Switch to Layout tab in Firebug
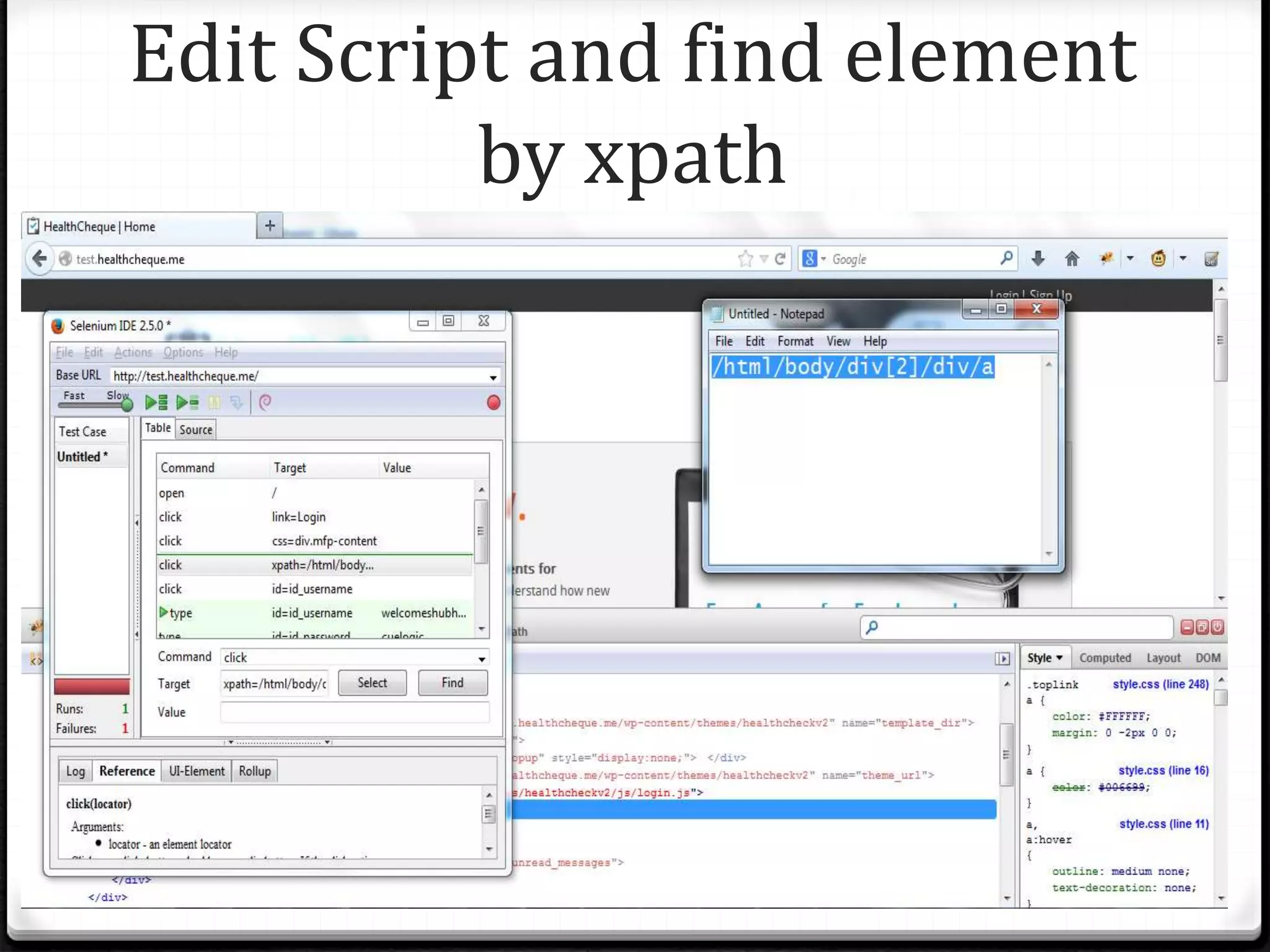Viewport: 1270px width, 952px height. pyautogui.click(x=1163, y=658)
